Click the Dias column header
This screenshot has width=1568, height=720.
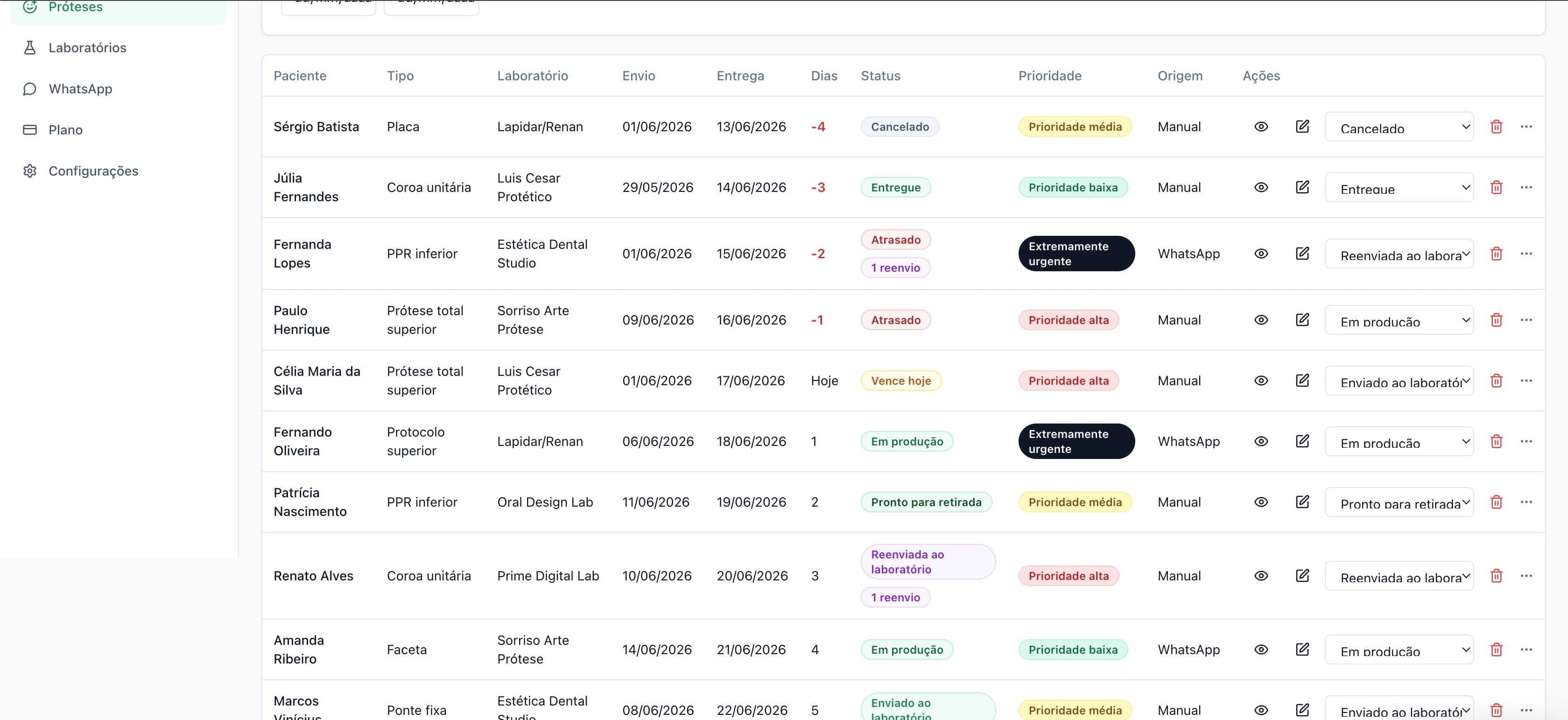coord(824,76)
